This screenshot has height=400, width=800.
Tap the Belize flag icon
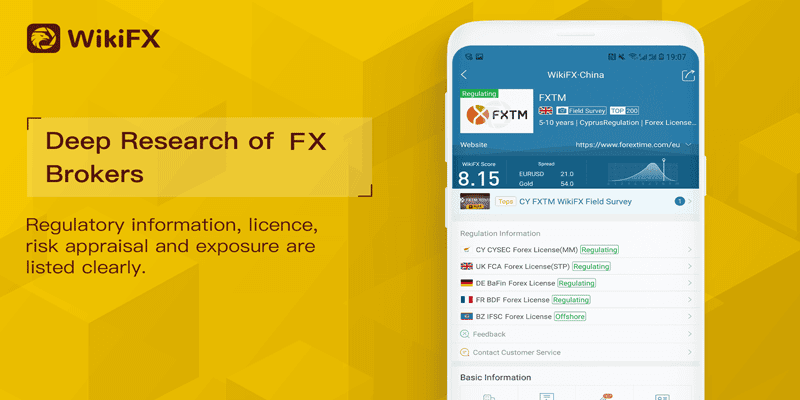coord(466,316)
